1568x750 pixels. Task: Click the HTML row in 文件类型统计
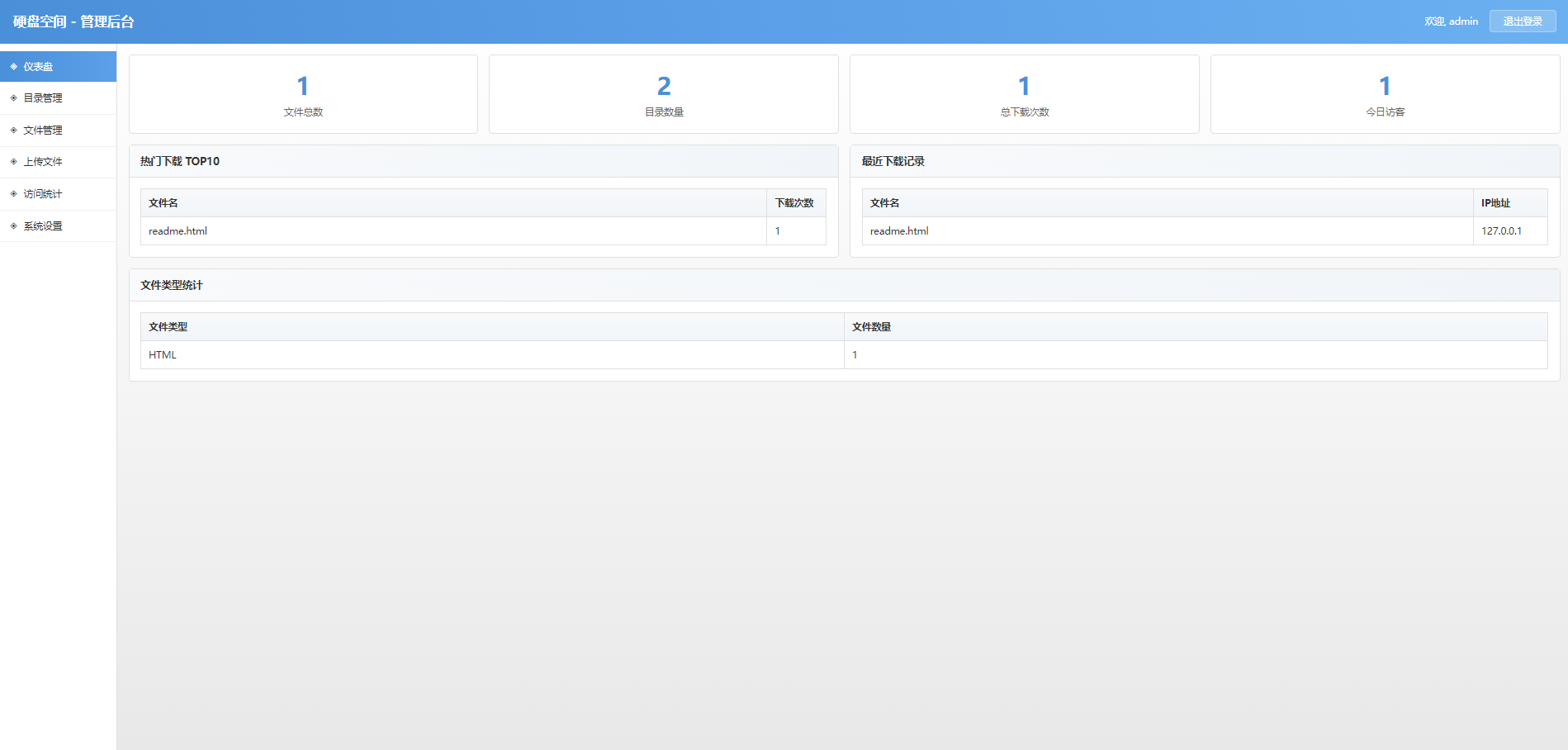(x=163, y=355)
